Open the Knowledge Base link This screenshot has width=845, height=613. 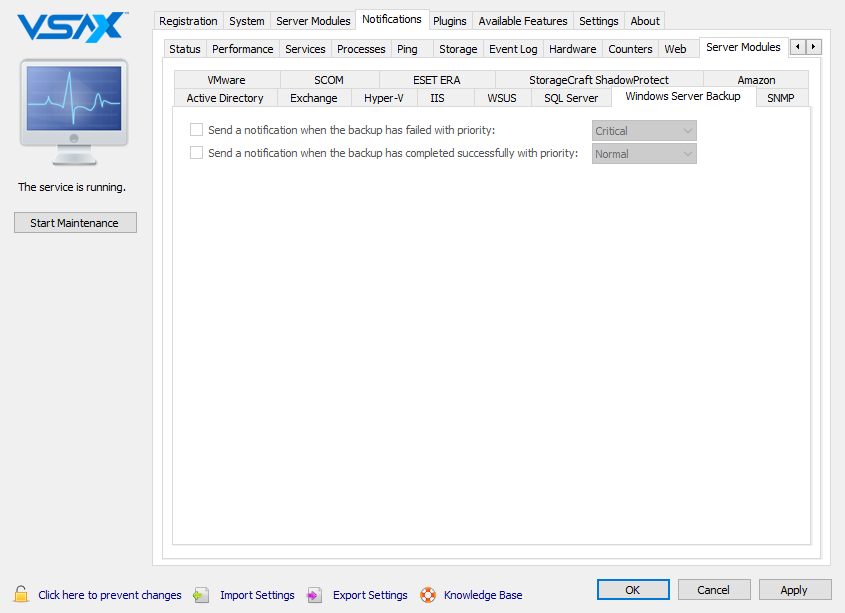[483, 595]
